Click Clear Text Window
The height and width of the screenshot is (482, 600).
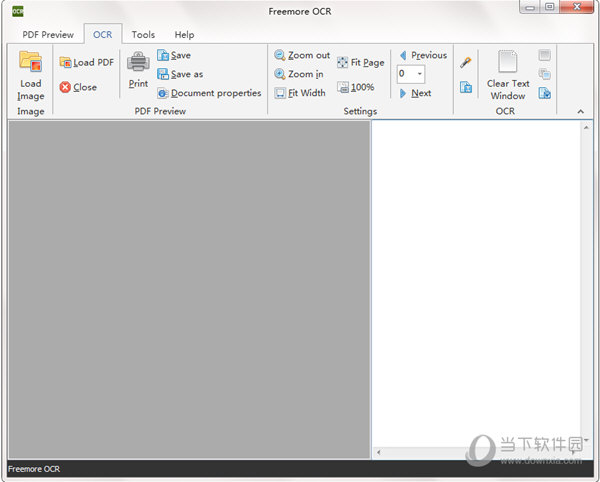[x=508, y=75]
